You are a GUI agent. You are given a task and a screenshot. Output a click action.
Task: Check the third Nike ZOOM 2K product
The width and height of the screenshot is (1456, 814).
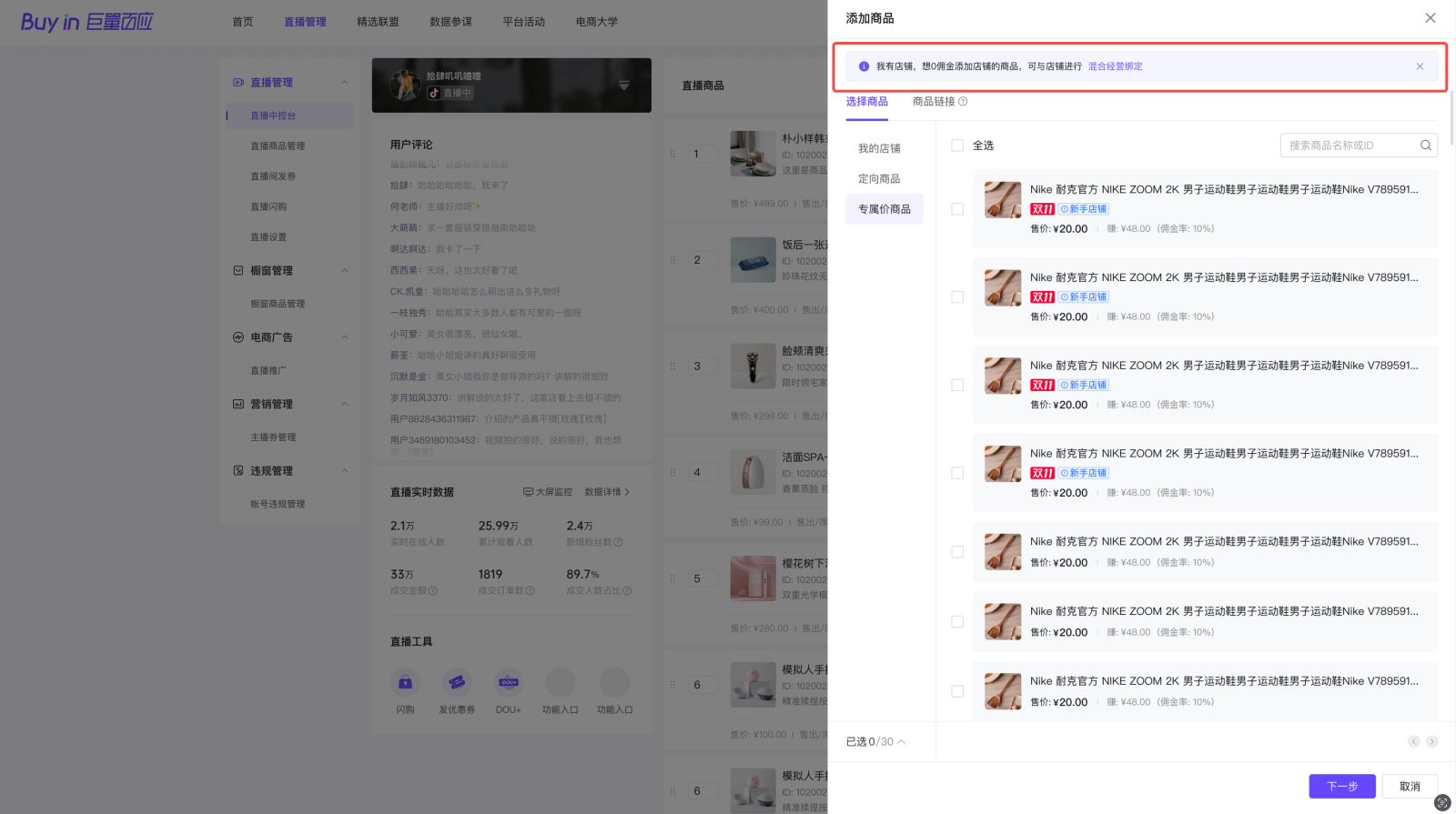pos(957,386)
